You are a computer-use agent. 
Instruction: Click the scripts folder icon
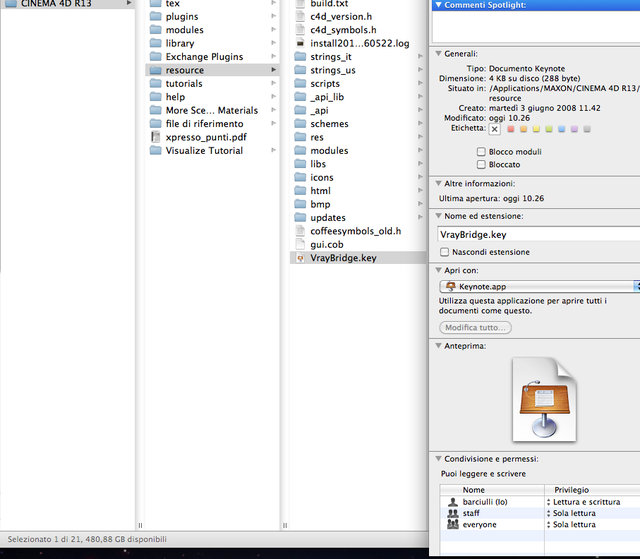coord(300,83)
